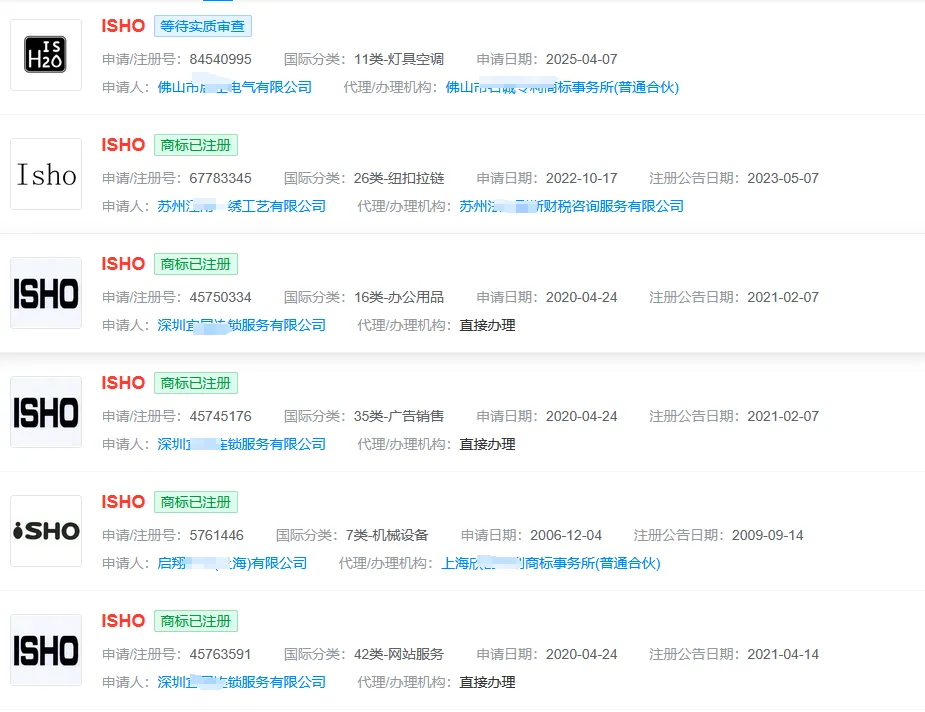
Task: Open 深圳 applicant link in the 45763591 entry
Action: [x=241, y=683]
